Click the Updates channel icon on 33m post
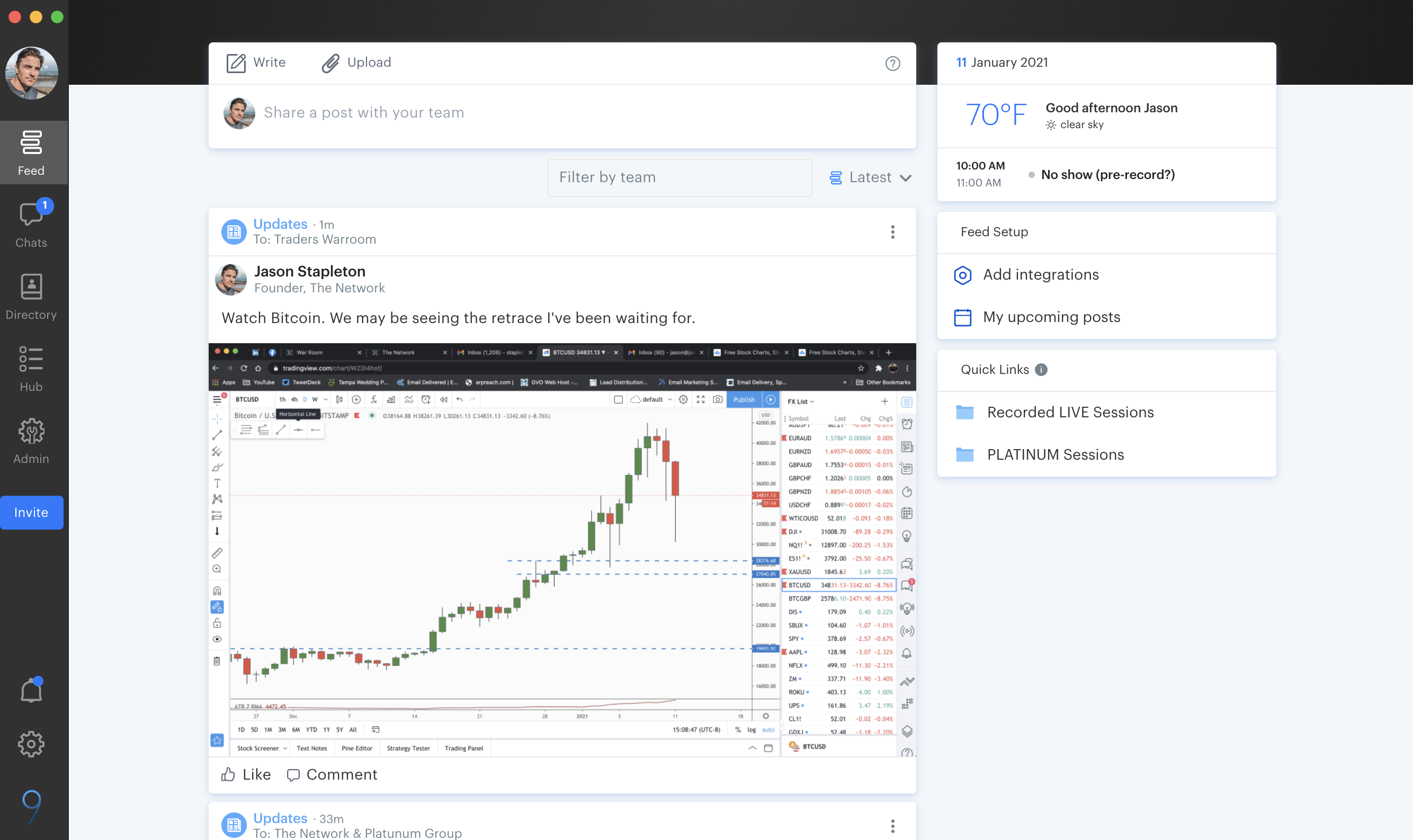This screenshot has height=840, width=1413. coord(233,825)
